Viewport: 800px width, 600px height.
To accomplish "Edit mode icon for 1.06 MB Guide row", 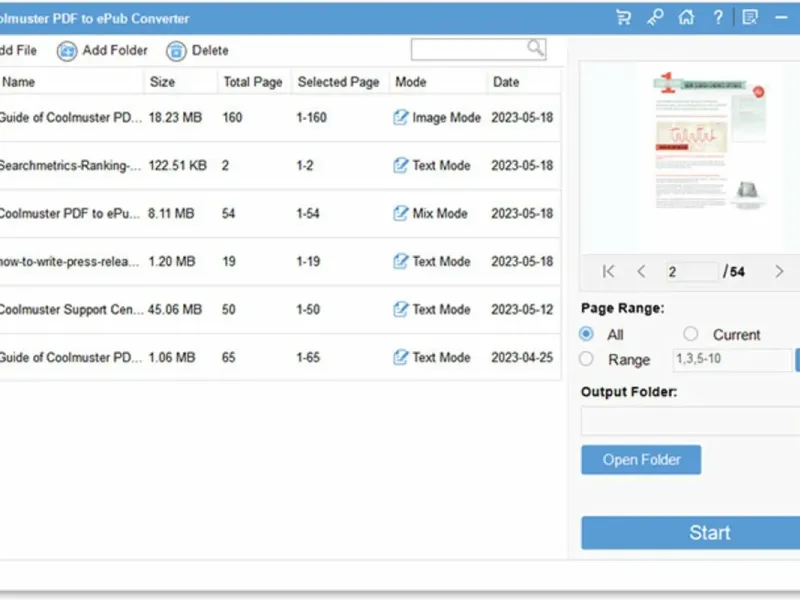I will (x=401, y=357).
